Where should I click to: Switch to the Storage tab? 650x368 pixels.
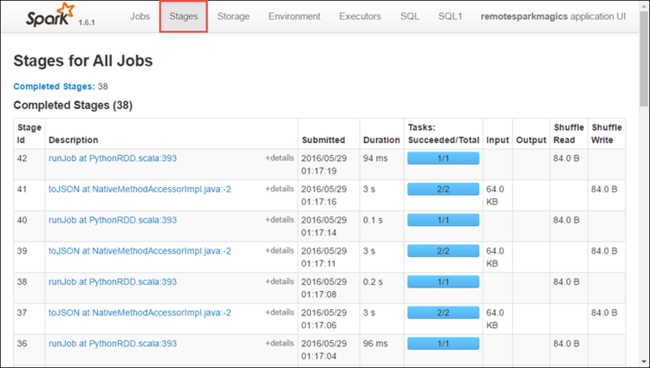tap(233, 16)
